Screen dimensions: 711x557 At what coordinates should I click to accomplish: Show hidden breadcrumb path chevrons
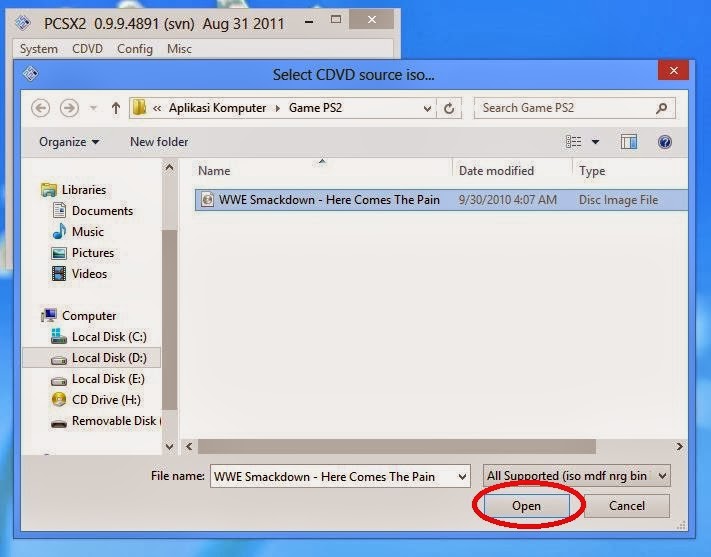tap(157, 108)
